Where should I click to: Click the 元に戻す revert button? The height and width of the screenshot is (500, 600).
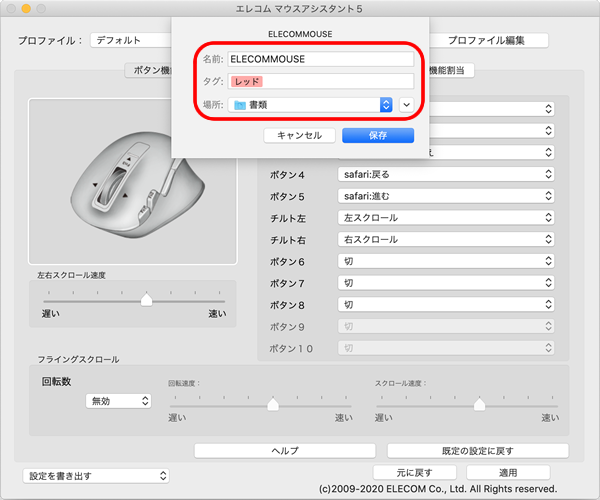(414, 473)
